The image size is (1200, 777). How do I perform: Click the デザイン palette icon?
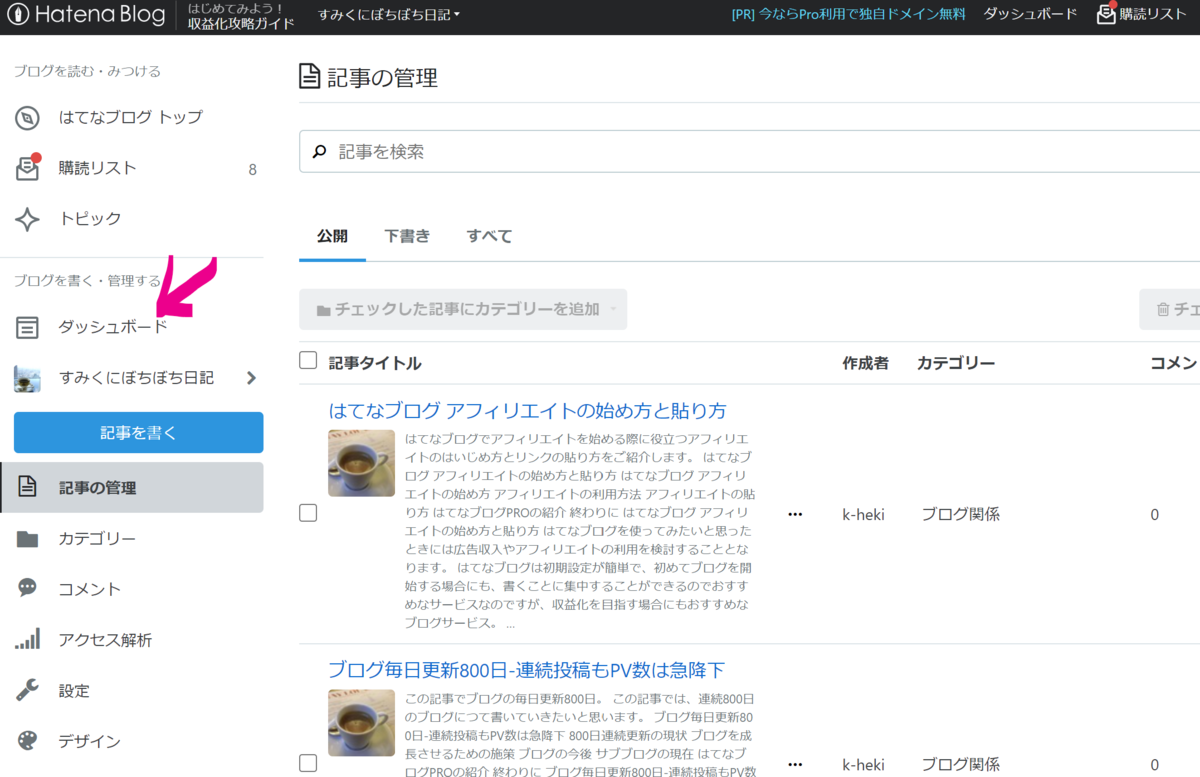click(x=28, y=741)
